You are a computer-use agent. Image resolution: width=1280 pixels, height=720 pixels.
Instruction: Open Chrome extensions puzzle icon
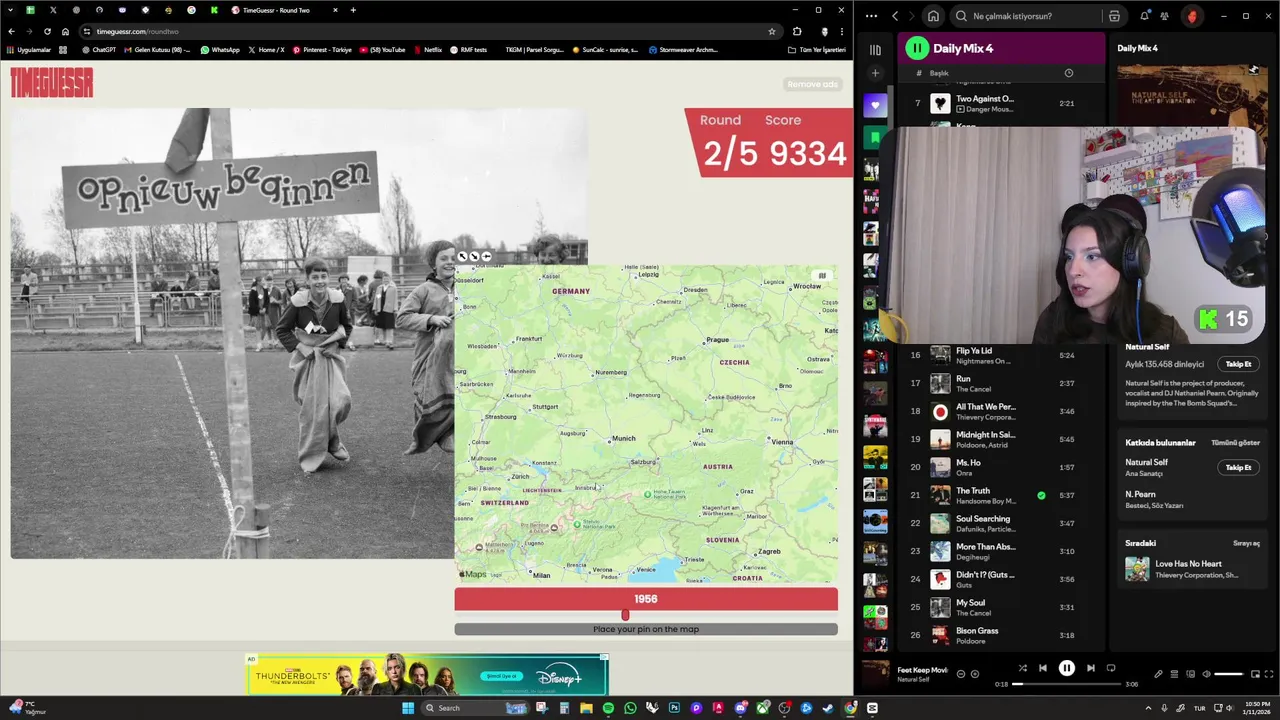click(x=797, y=31)
